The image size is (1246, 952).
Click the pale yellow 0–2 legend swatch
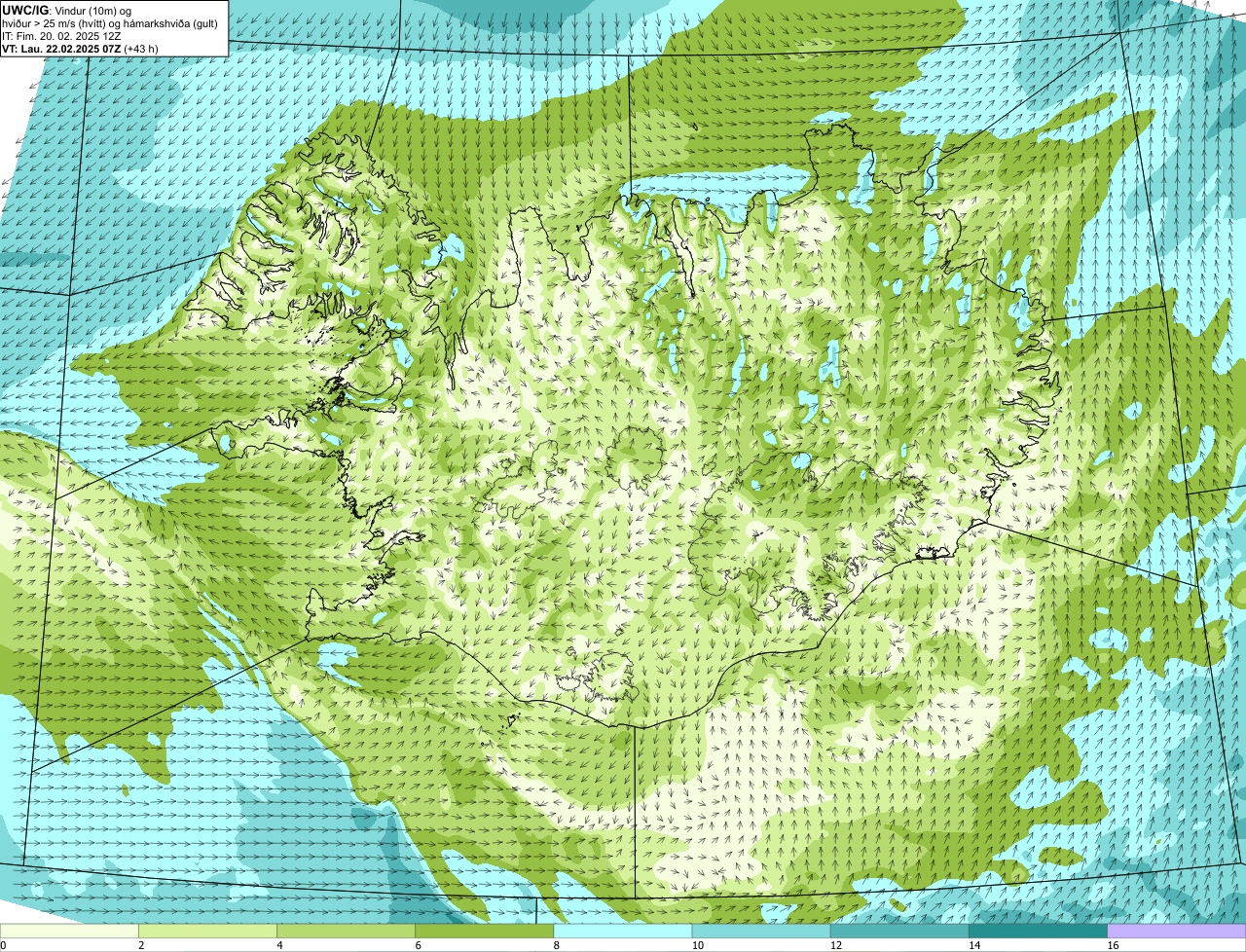69,932
